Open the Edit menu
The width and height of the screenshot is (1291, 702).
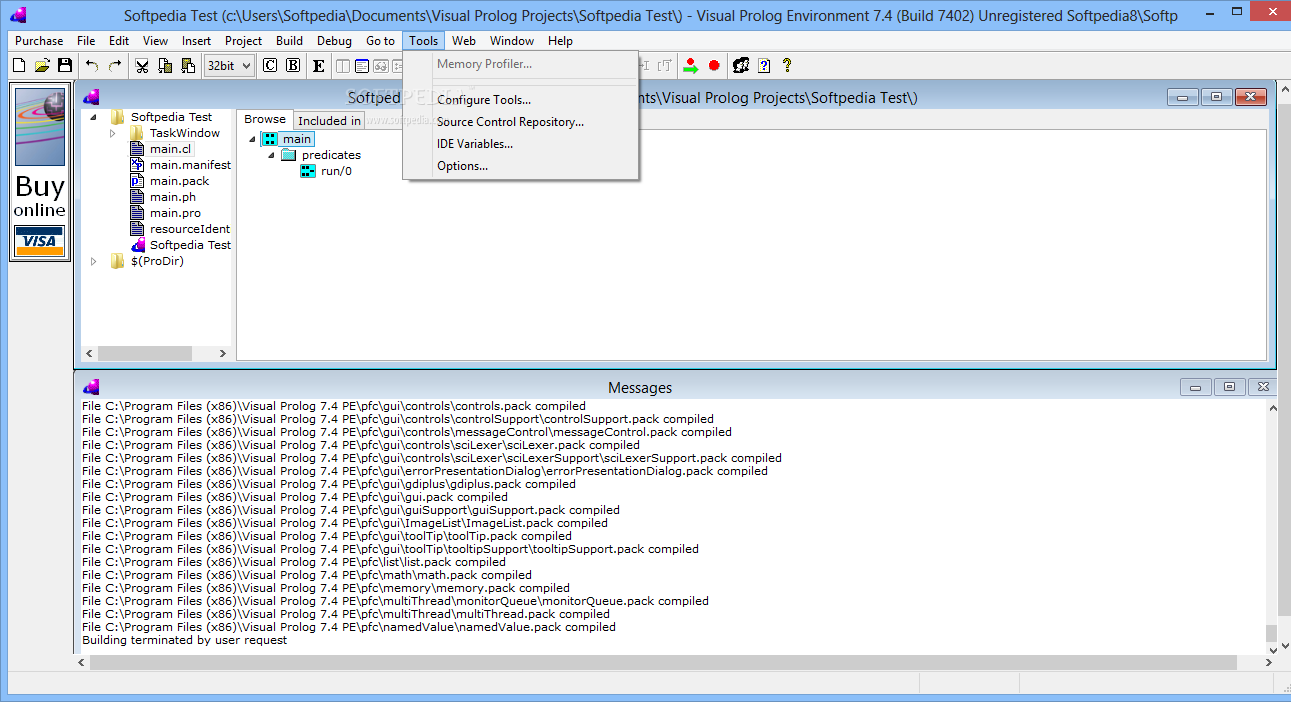[119, 41]
